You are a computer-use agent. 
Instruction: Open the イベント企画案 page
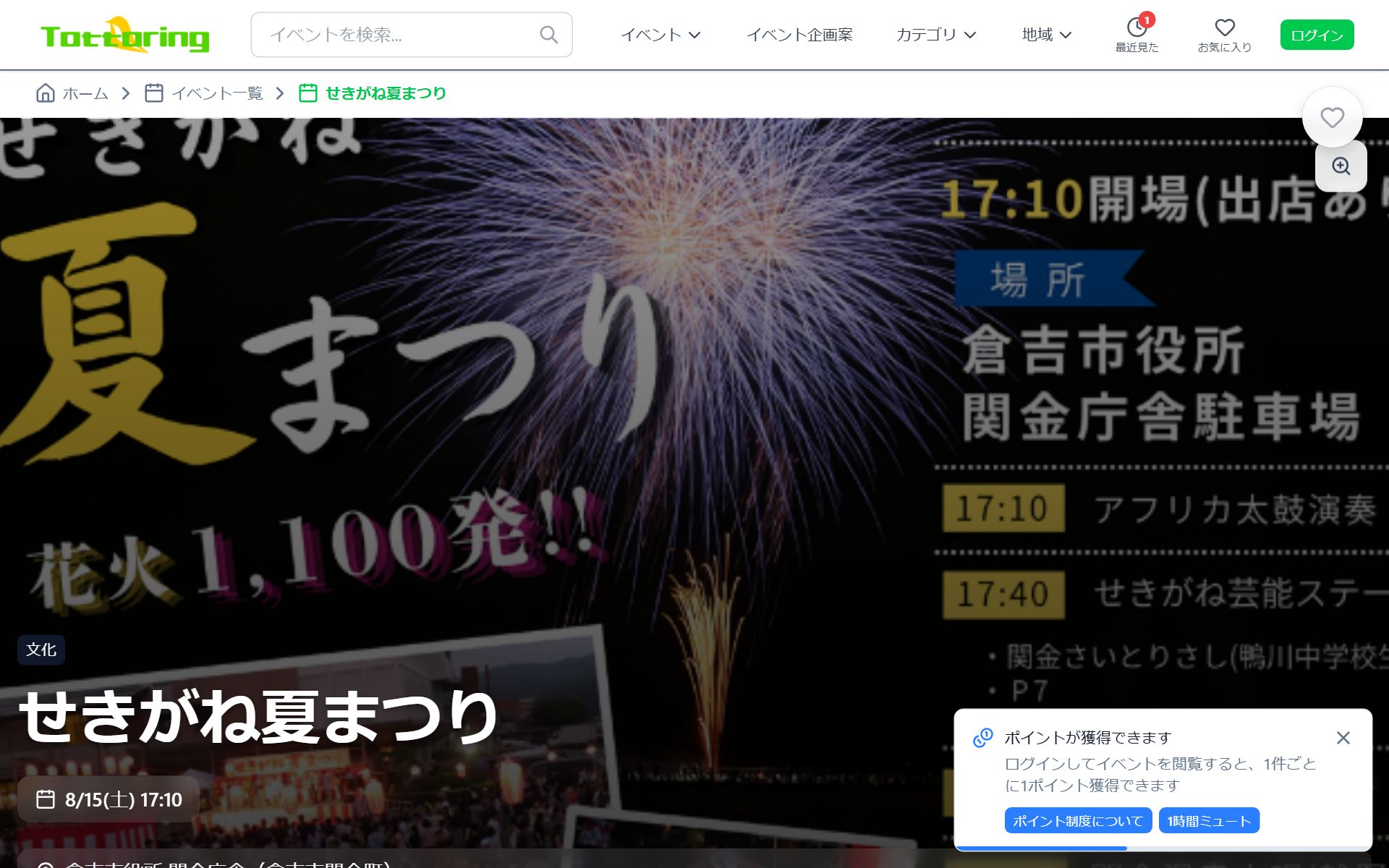pos(799,35)
